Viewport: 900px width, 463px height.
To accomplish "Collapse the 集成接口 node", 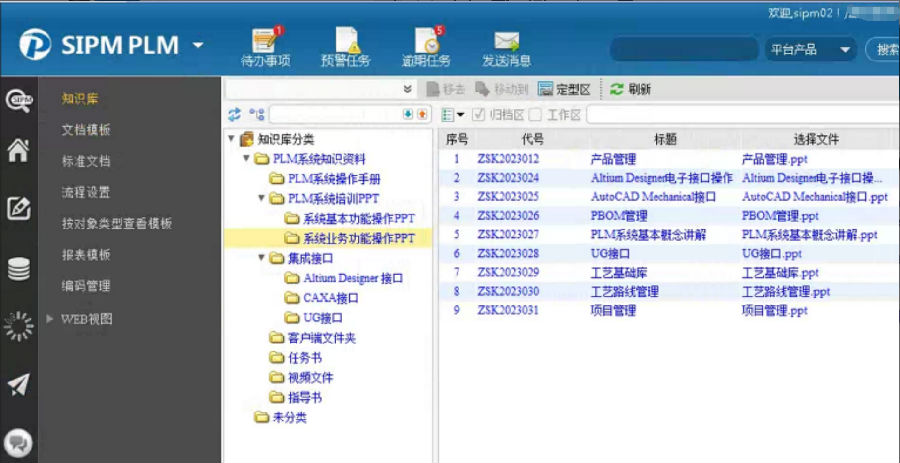I will coord(261,258).
